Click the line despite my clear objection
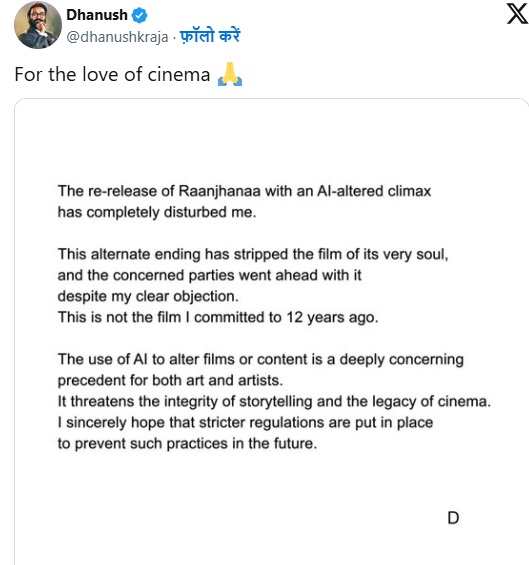Screen dimensions: 529x565 click(148, 297)
